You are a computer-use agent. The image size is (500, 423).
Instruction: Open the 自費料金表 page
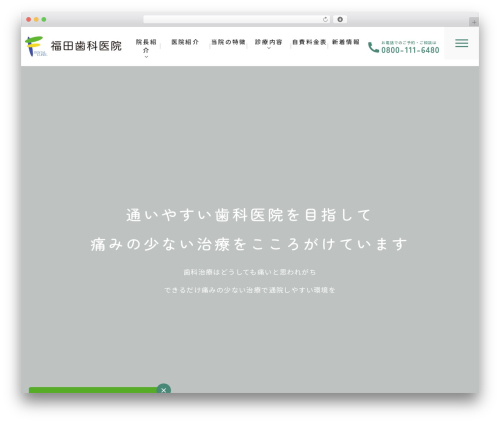309,42
